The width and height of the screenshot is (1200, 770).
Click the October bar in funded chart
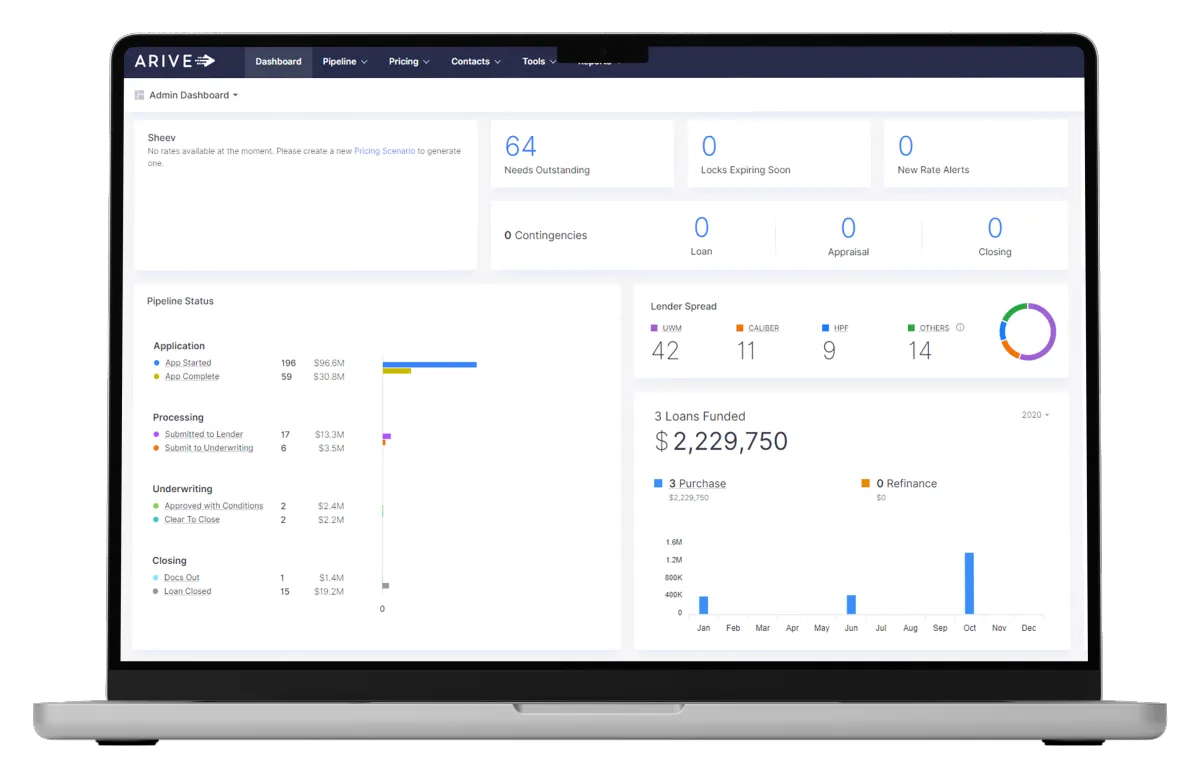(969, 583)
